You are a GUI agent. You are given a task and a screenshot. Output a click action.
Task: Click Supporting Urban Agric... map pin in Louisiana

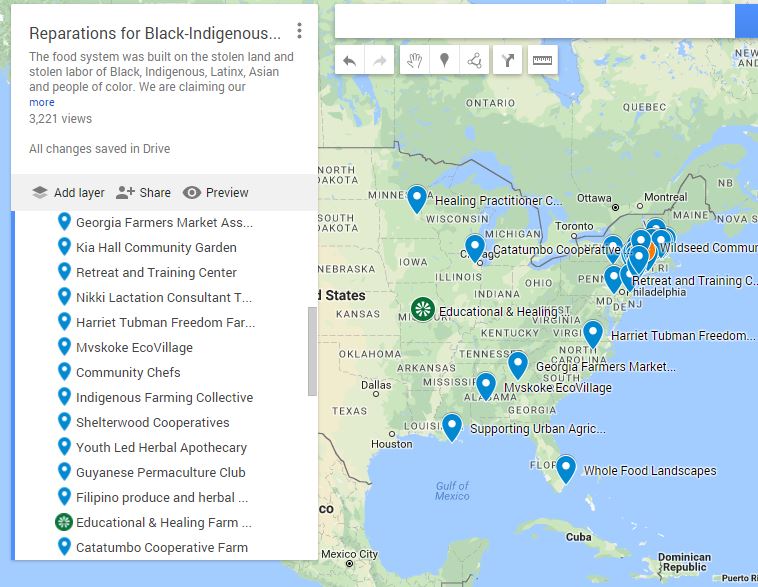click(x=452, y=426)
